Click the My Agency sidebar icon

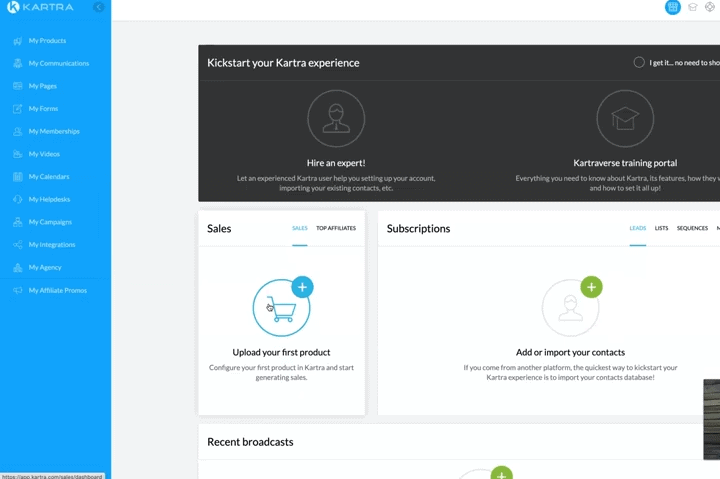point(17,267)
